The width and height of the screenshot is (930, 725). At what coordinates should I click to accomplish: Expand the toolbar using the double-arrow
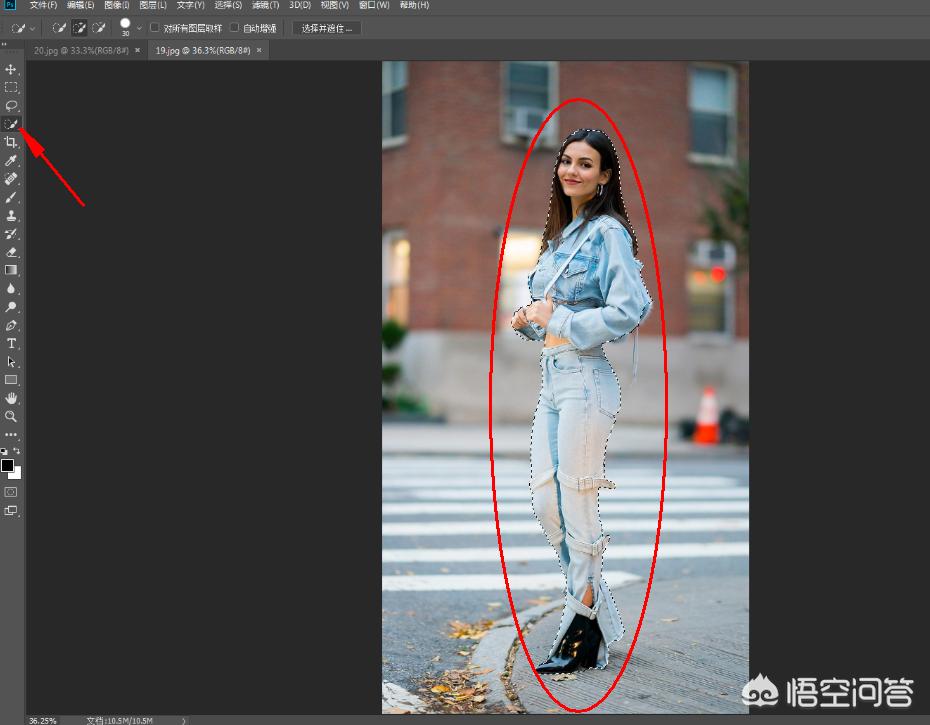tap(4, 44)
